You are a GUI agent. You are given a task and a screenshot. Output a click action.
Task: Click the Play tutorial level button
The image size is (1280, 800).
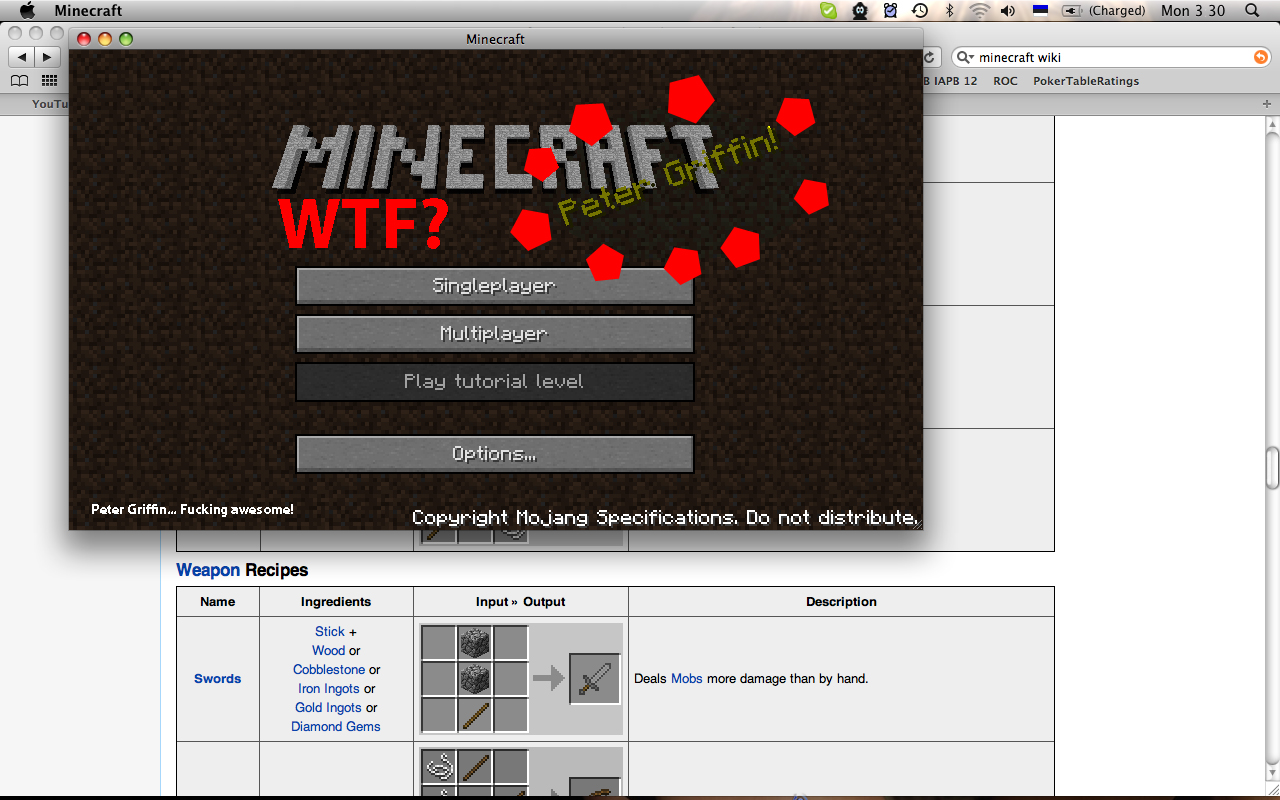(495, 382)
